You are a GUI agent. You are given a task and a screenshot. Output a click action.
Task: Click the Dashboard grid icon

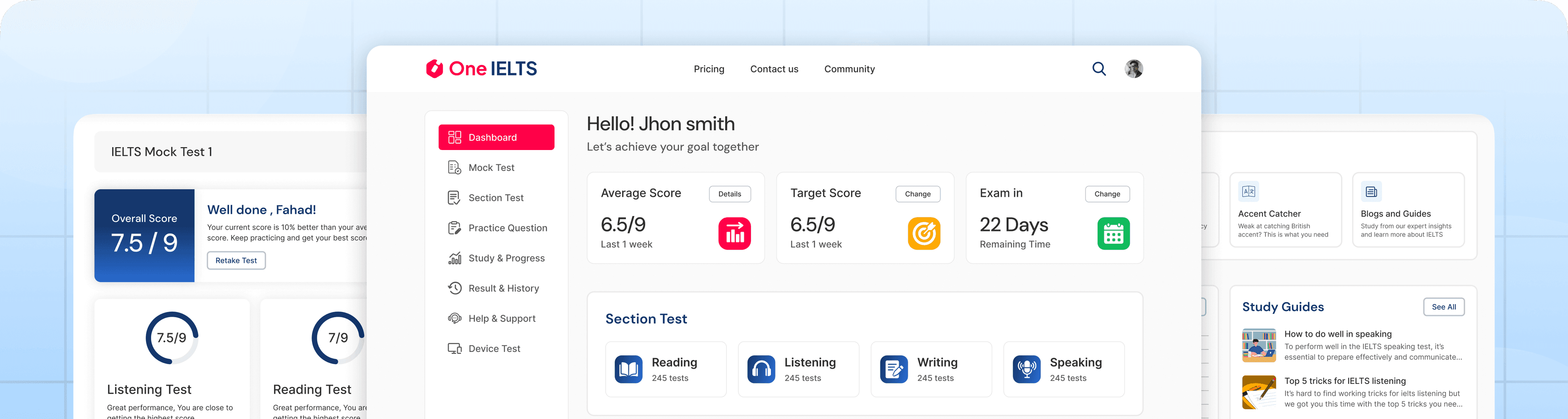454,137
